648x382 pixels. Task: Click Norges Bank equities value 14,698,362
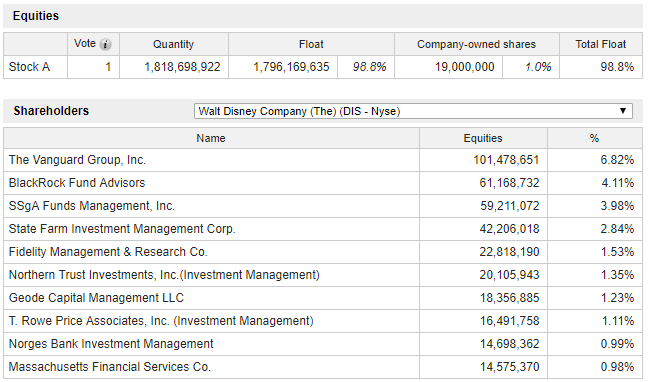tap(510, 344)
